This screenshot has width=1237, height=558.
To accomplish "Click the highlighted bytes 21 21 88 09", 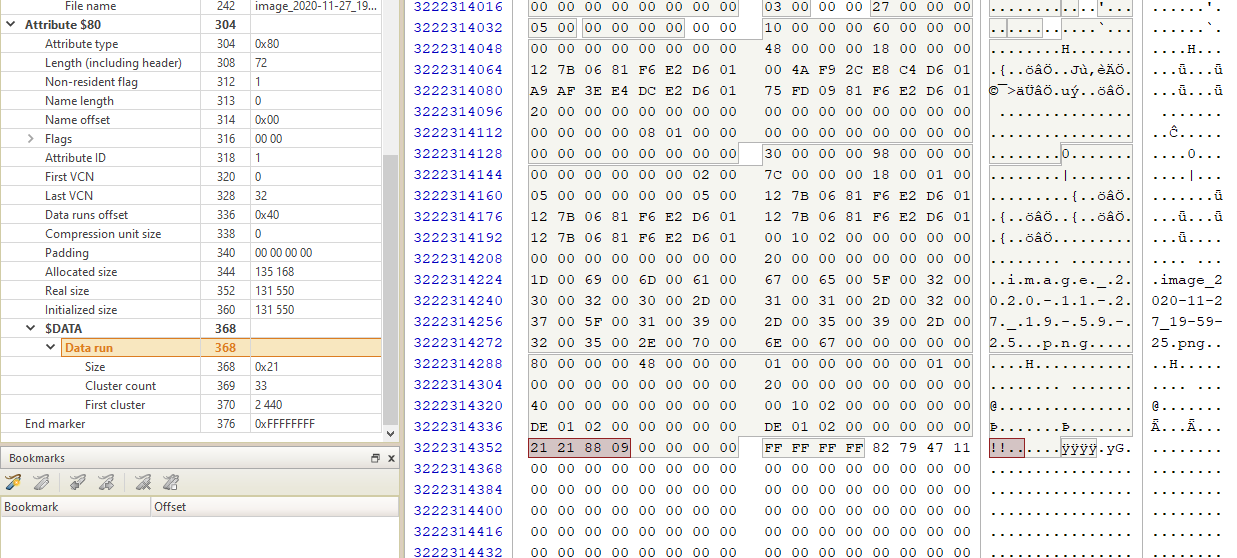I will click(580, 447).
